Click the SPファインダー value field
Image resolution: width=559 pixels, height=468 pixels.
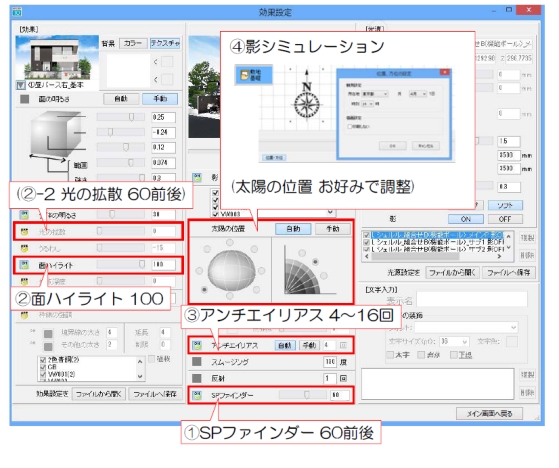click(x=340, y=395)
